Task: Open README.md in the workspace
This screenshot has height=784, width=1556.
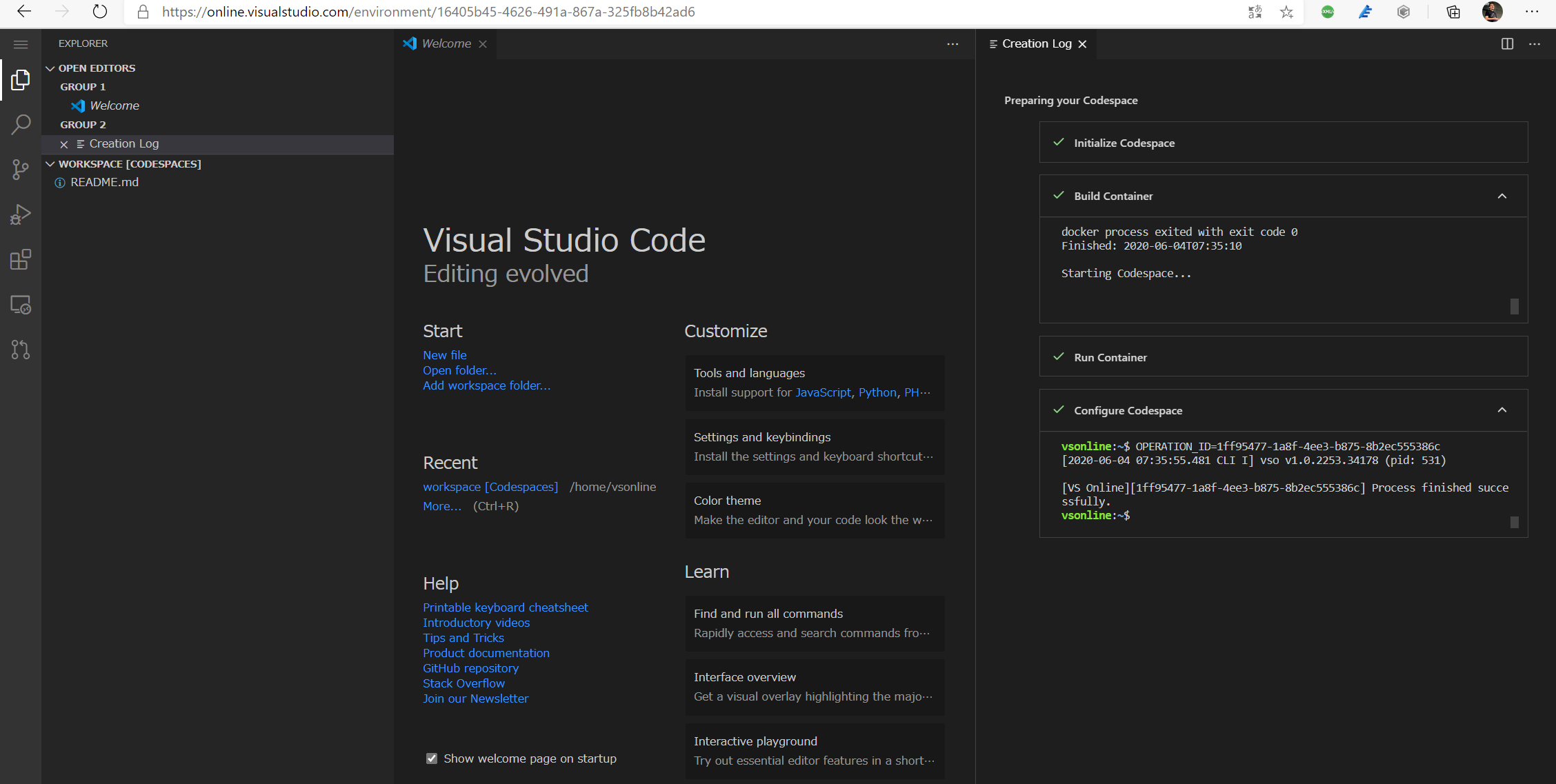Action: pos(104,182)
